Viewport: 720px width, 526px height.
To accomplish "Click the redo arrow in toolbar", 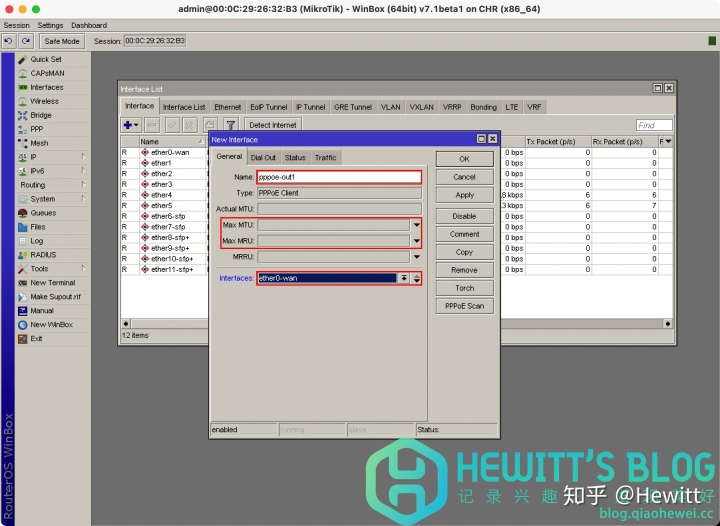I will tap(26, 41).
